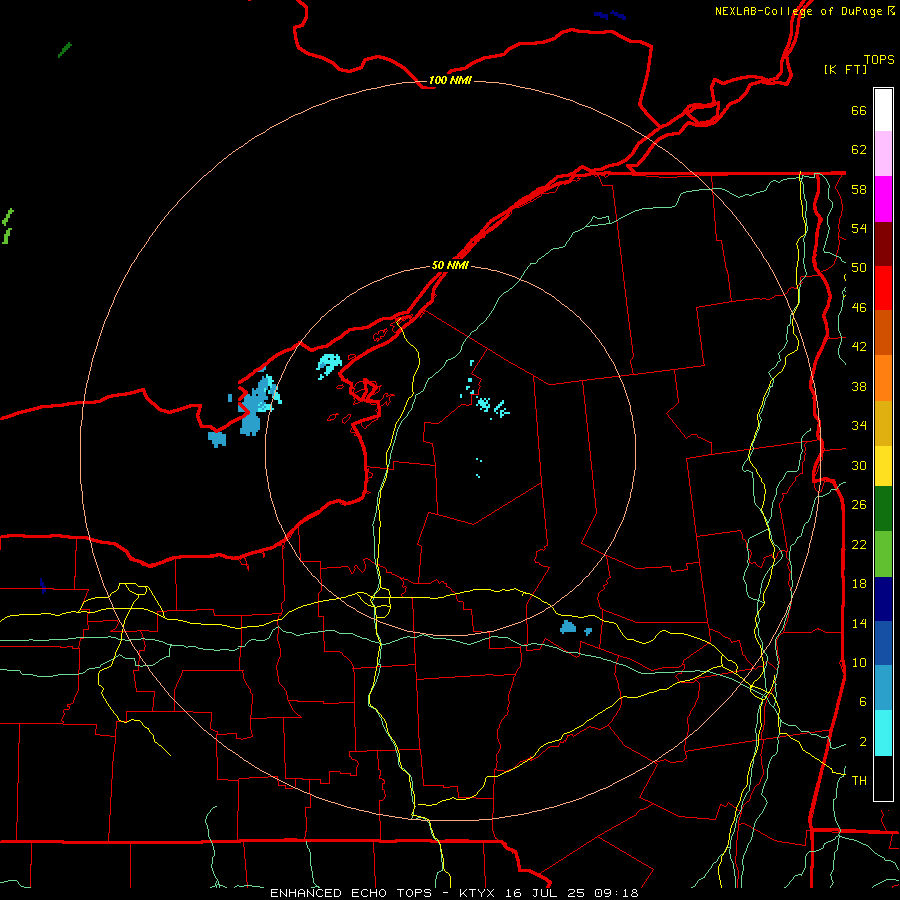The width and height of the screenshot is (900, 900).
Task: Click the "50 NMI" range ring label
Action: click(450, 265)
